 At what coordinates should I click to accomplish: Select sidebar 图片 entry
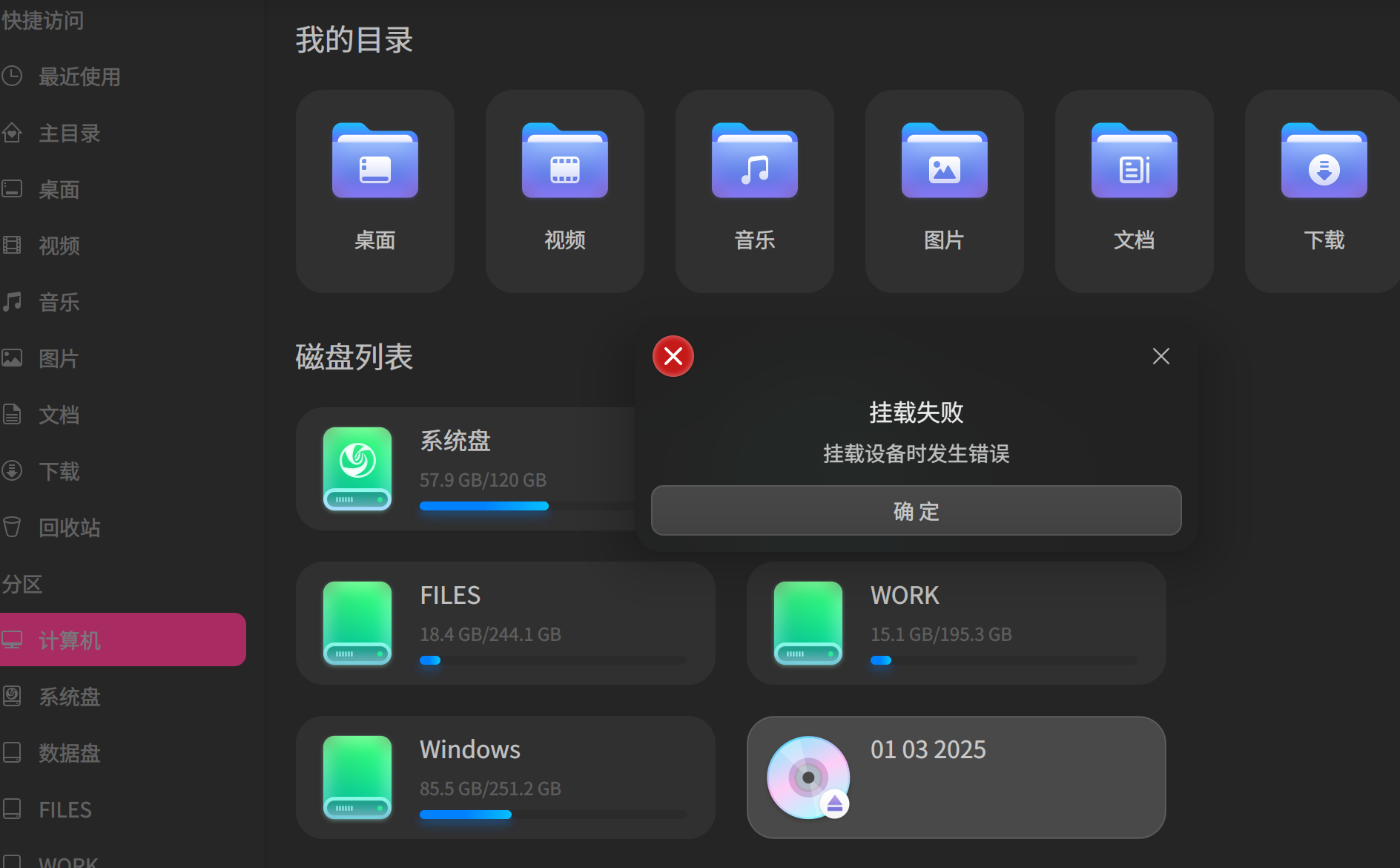coord(122,358)
